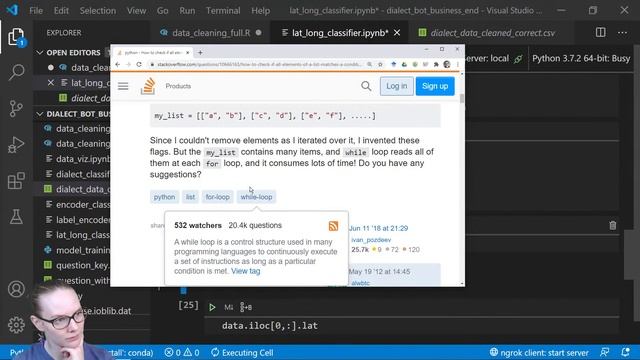Close the lat_long editor in OPEN EDITORS
The height and width of the screenshot is (360, 640).
tap(51, 83)
